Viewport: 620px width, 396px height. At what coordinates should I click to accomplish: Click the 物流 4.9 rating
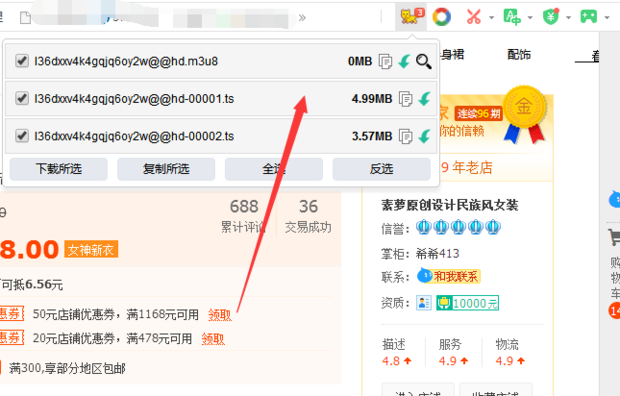pyautogui.click(x=510, y=352)
